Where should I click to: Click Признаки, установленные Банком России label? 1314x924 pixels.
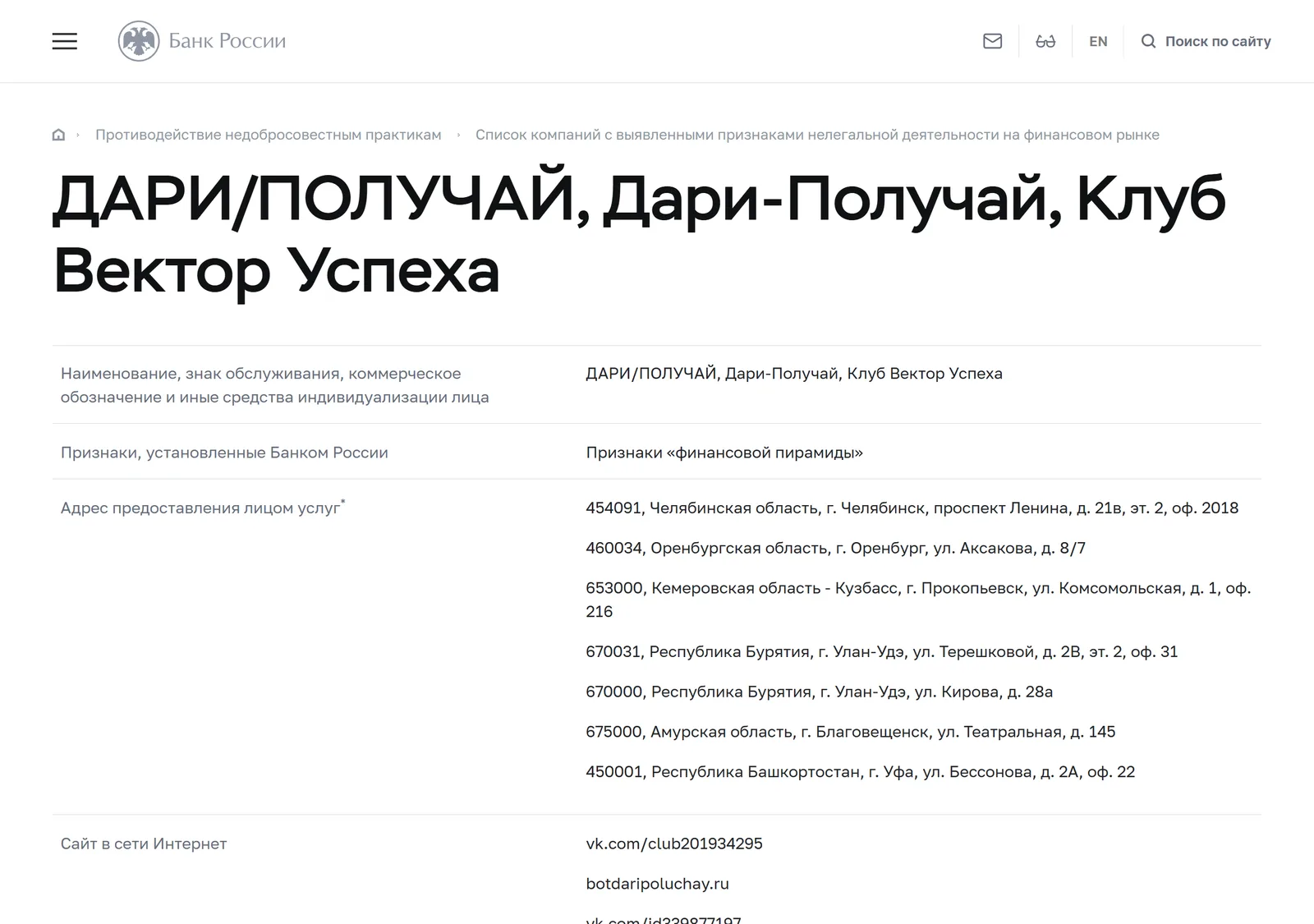224,453
